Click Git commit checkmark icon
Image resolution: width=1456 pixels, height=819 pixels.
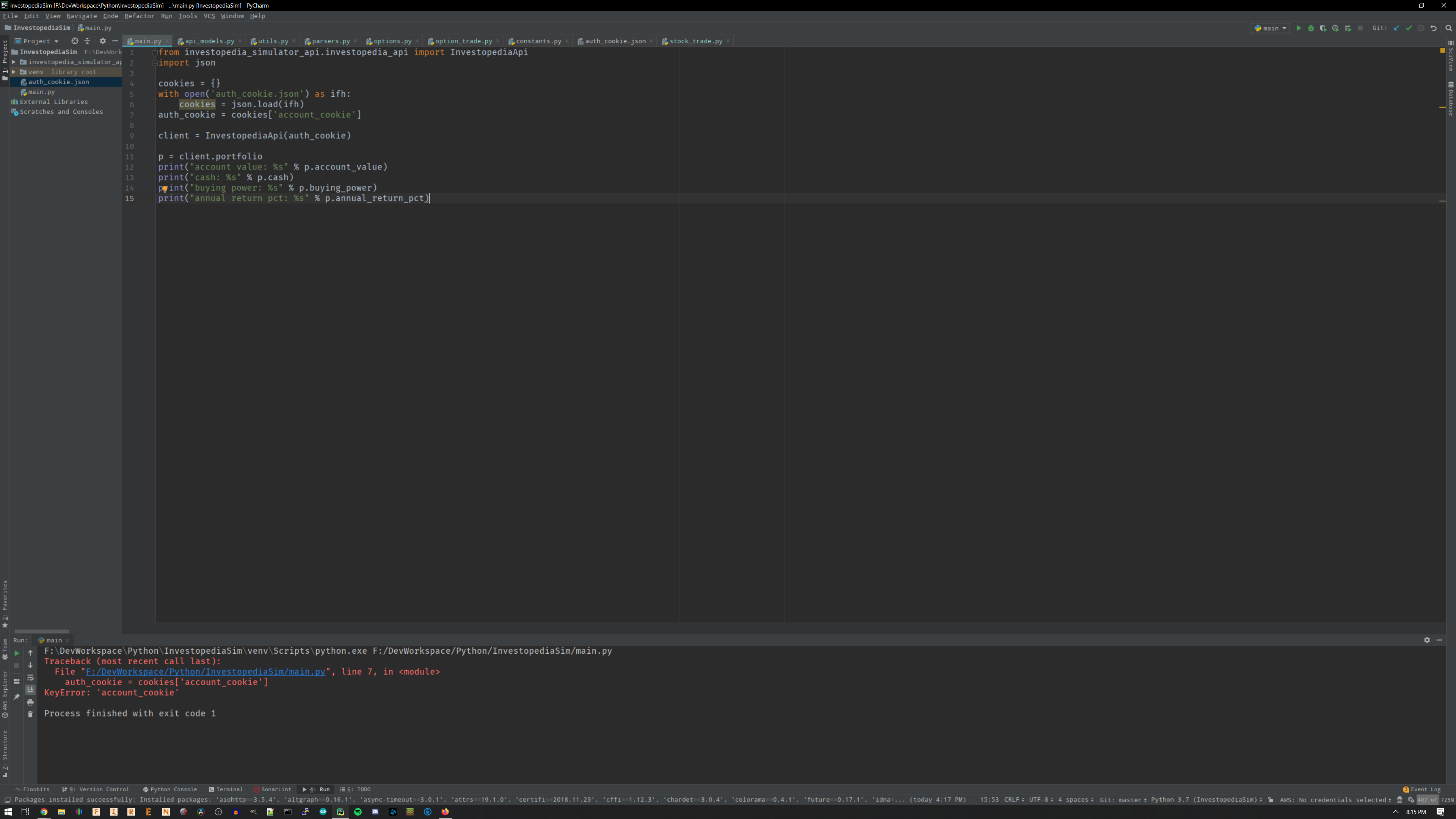pos(1409,28)
